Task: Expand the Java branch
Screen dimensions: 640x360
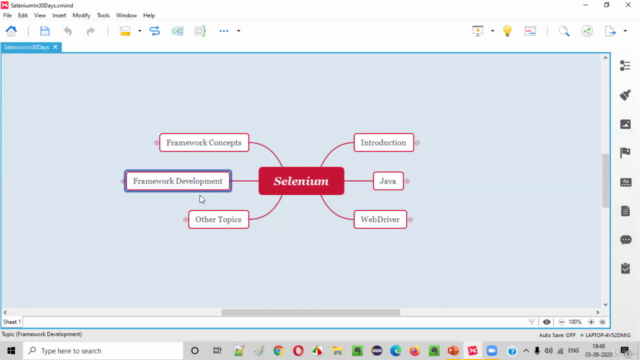Action: [x=407, y=181]
